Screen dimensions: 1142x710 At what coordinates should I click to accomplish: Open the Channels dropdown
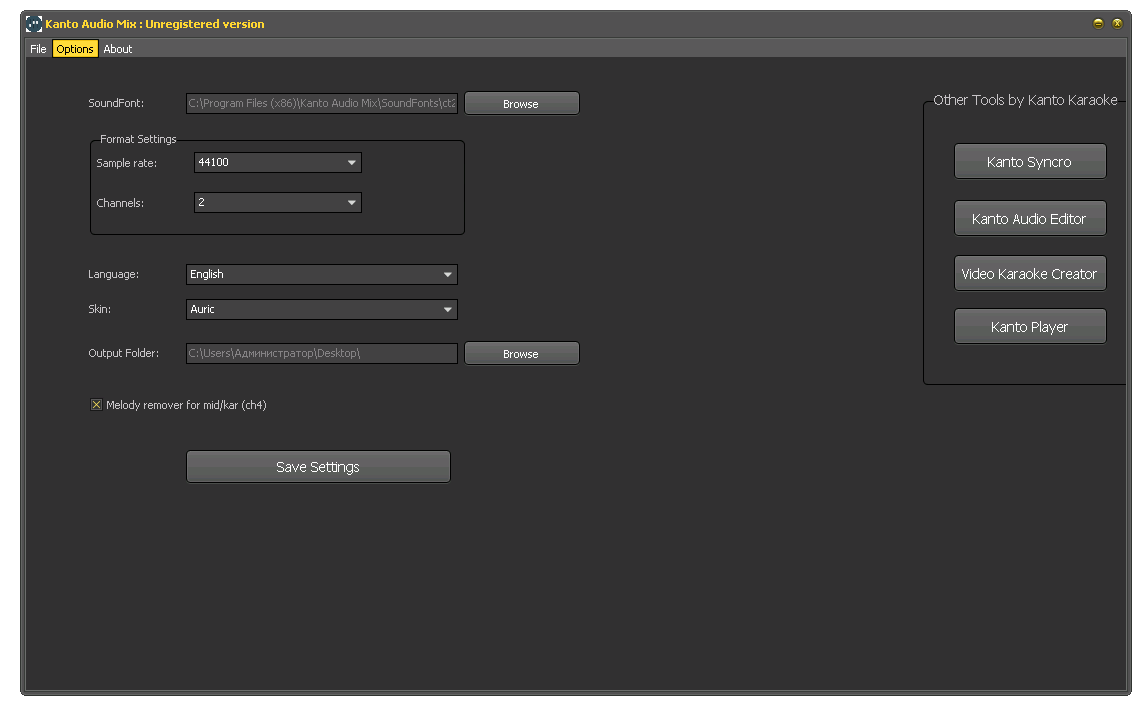(x=277, y=202)
